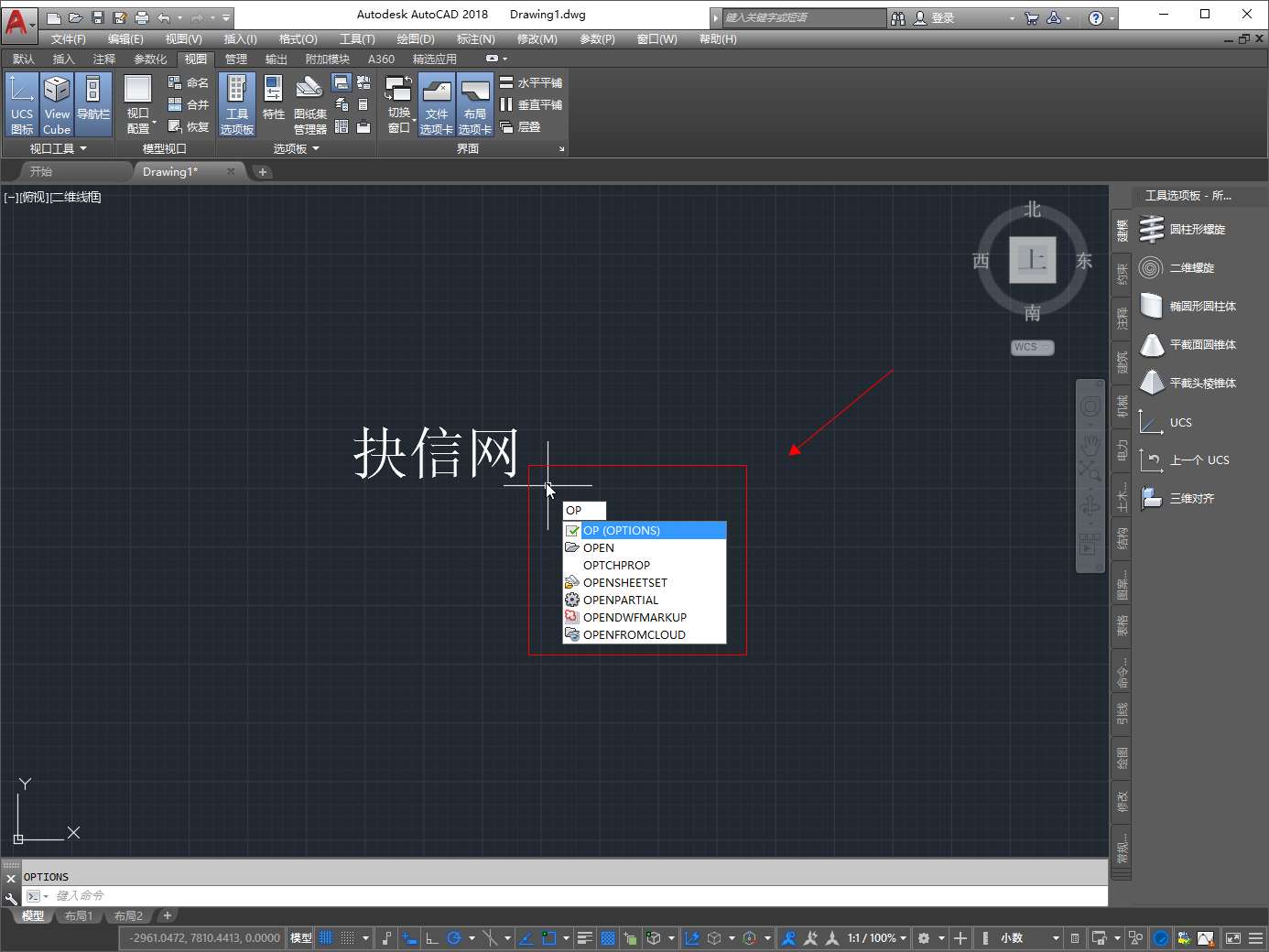
Task: Click the New drawing icon in quick access toolbar
Action: point(54,17)
